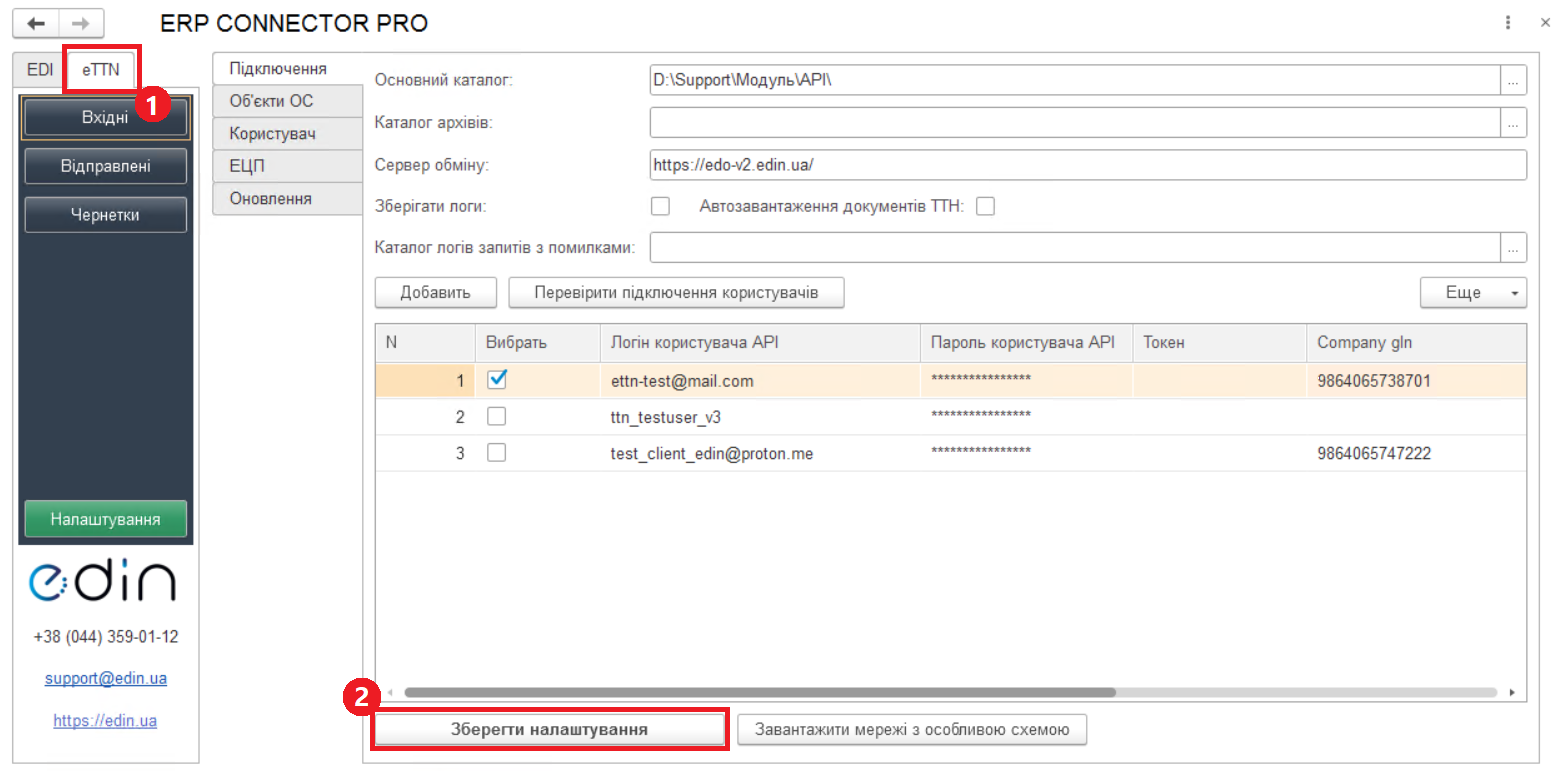Open the three-dot options menu icon
Viewport: 1558px width, 772px height.
[1507, 23]
